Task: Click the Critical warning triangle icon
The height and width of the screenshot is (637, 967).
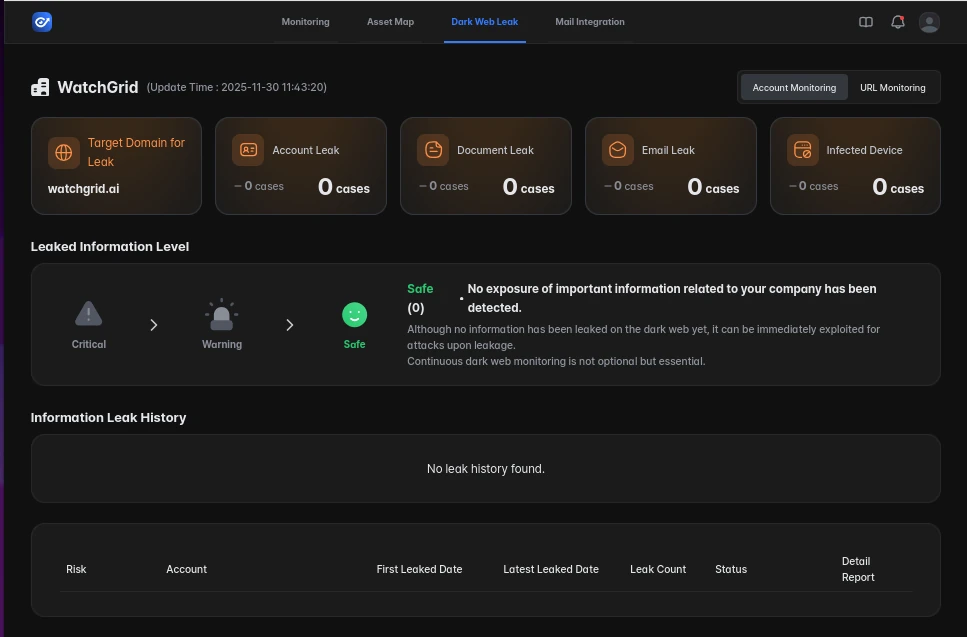Action: point(88,313)
